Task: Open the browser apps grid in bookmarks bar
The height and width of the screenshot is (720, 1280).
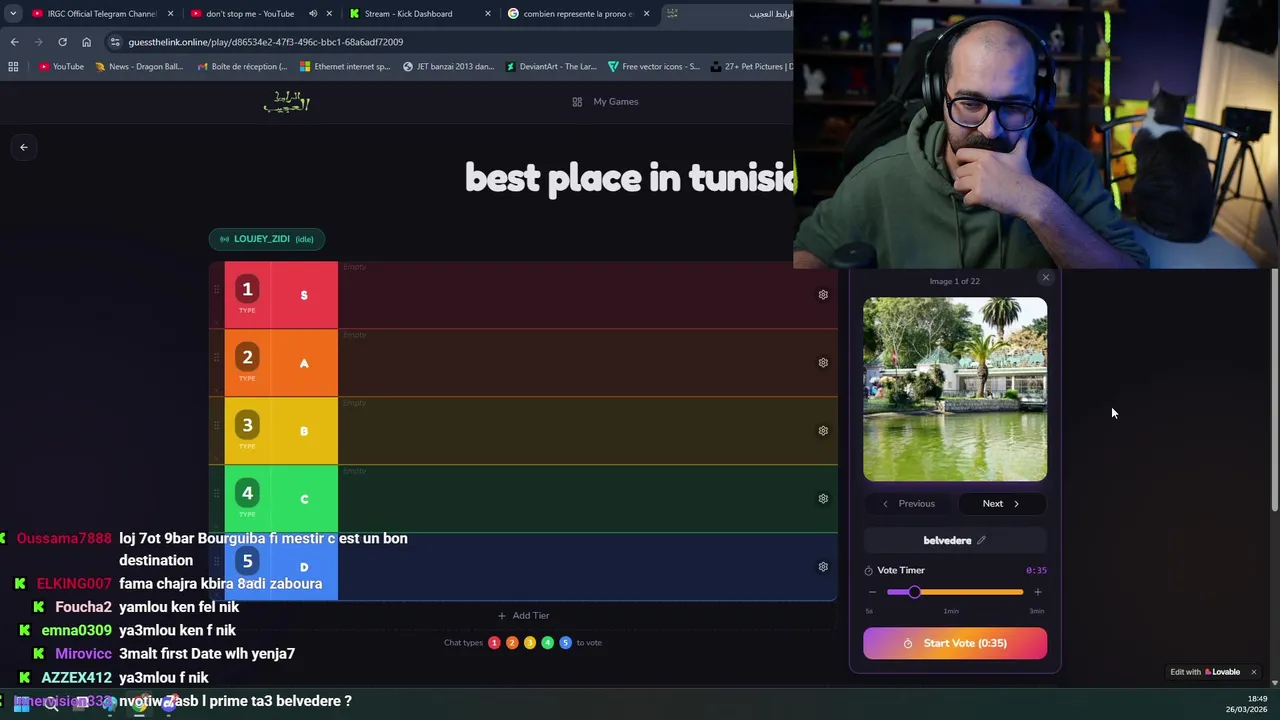Action: click(x=13, y=67)
